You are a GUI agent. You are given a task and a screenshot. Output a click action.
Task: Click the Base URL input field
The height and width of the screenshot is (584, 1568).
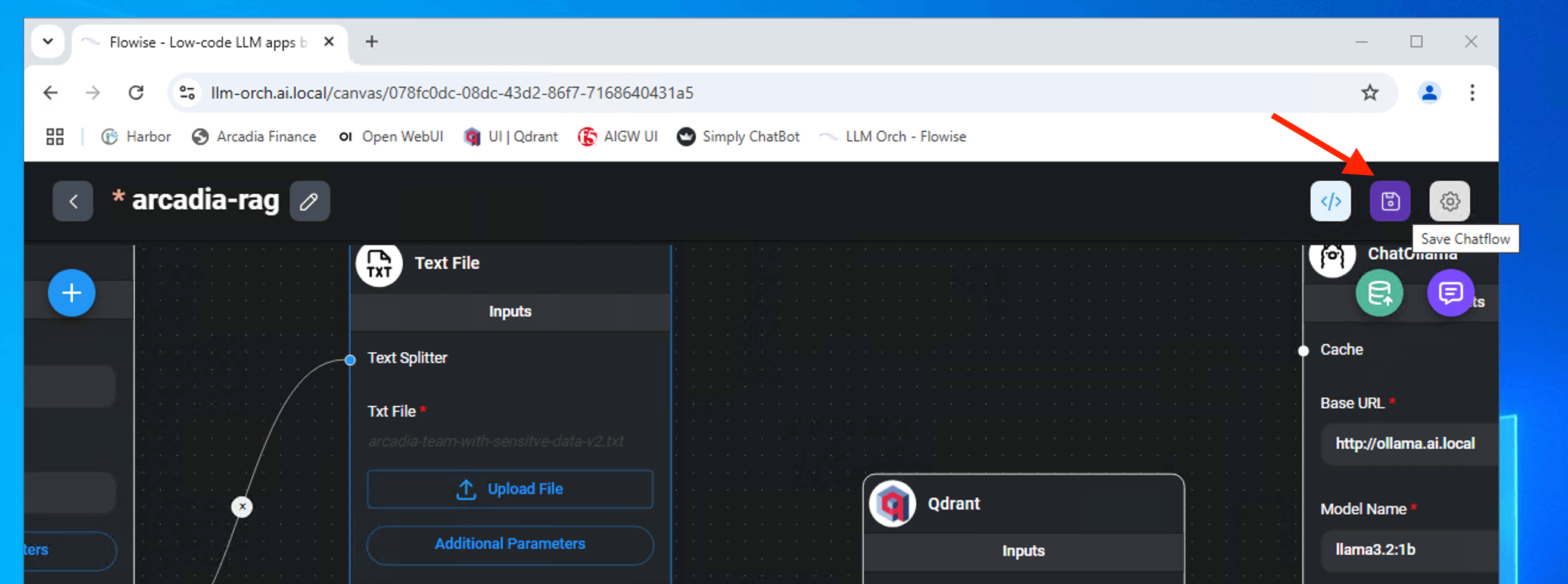click(1406, 444)
